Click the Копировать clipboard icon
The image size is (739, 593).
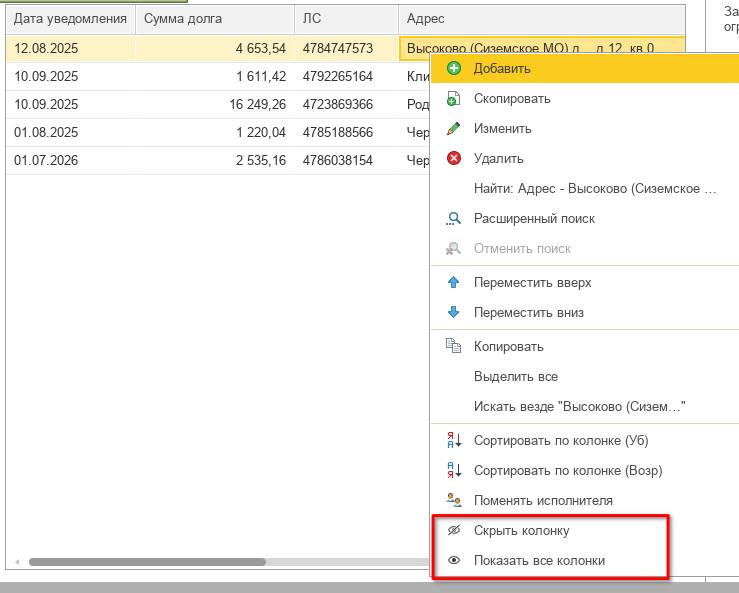tap(454, 347)
